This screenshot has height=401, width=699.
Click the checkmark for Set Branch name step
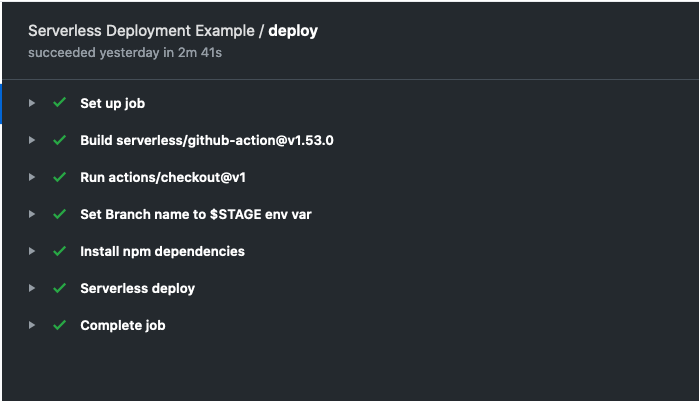(x=60, y=214)
